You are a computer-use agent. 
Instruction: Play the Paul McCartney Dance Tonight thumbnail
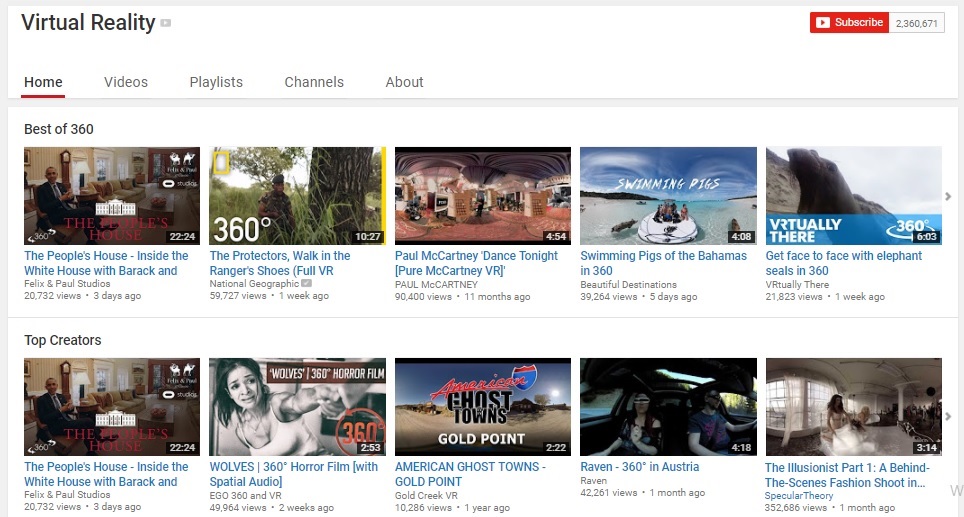click(x=483, y=195)
